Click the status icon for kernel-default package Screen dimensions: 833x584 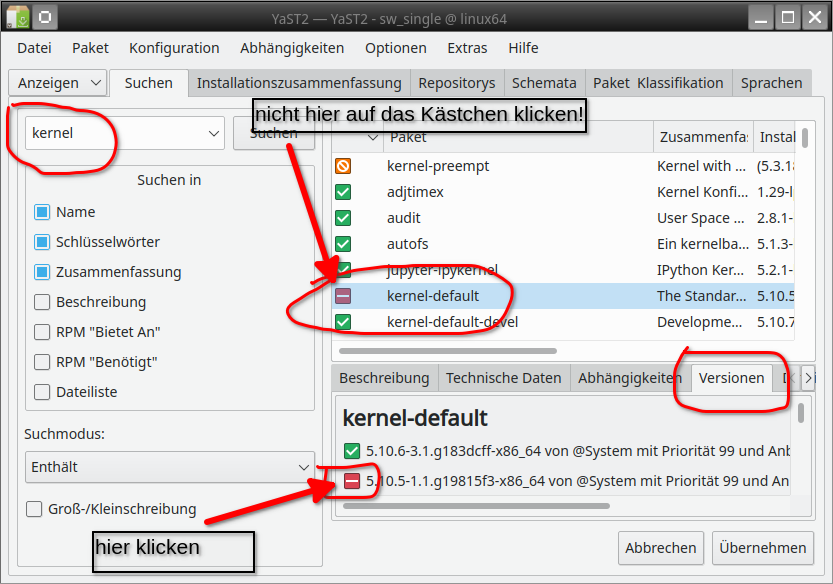(x=343, y=296)
